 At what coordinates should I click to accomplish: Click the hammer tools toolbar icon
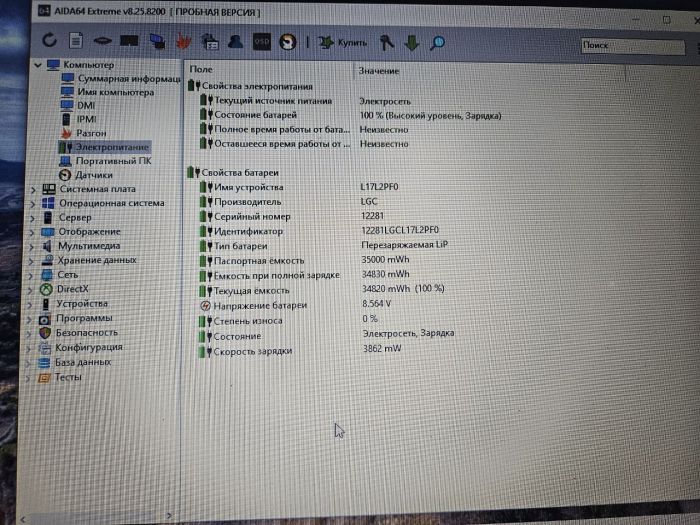[387, 43]
